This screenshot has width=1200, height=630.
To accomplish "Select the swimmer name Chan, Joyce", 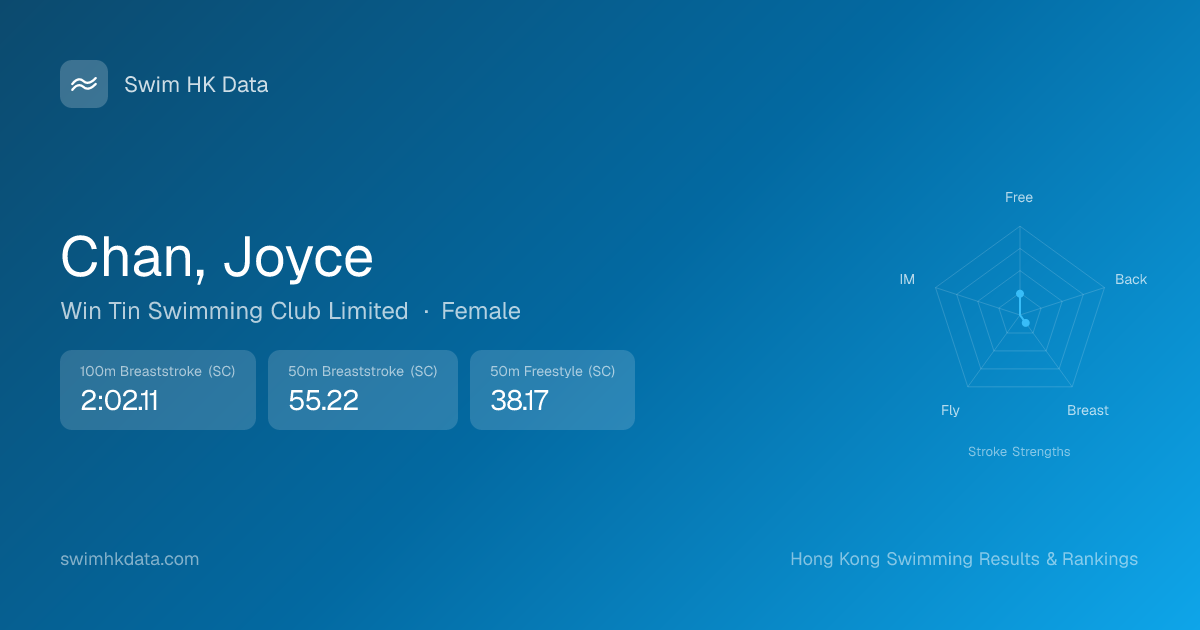I will [217, 257].
